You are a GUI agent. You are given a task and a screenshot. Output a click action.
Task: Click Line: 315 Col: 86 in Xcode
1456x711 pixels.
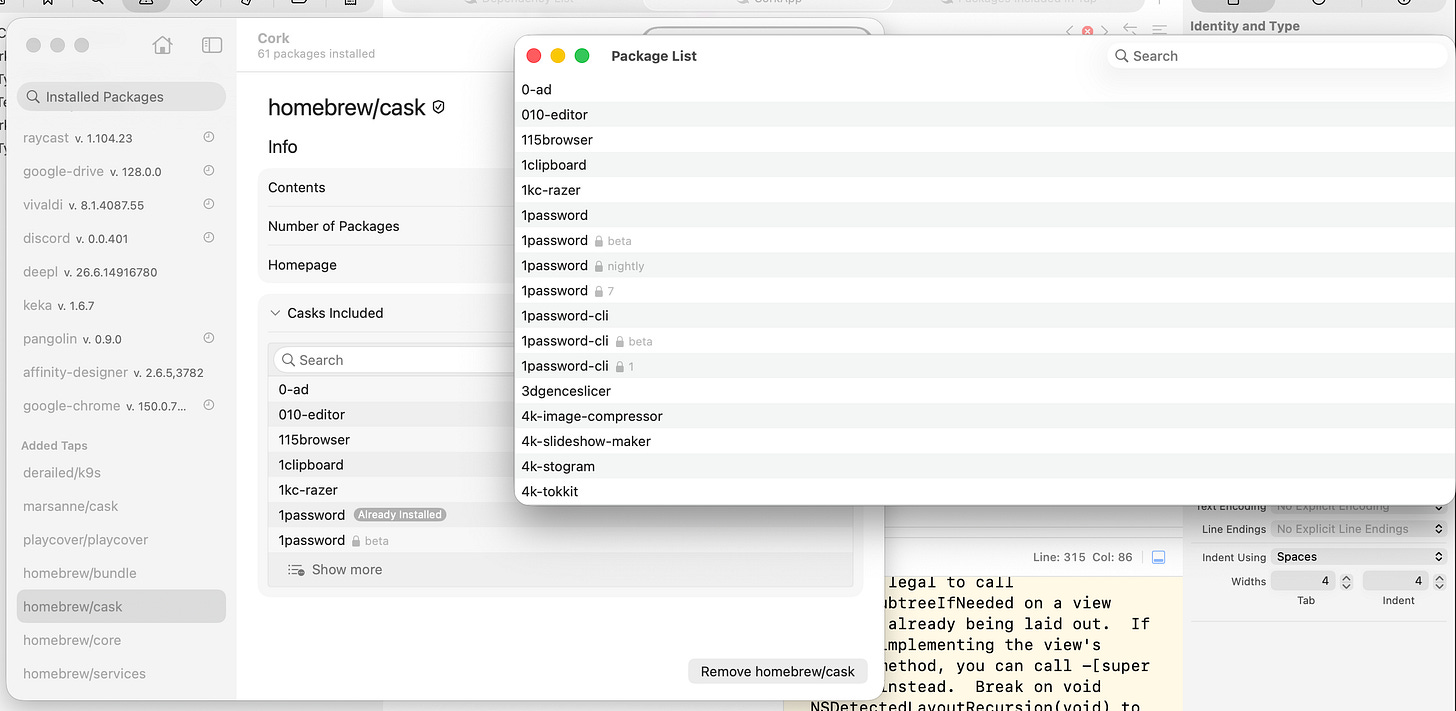pyautogui.click(x=1083, y=557)
